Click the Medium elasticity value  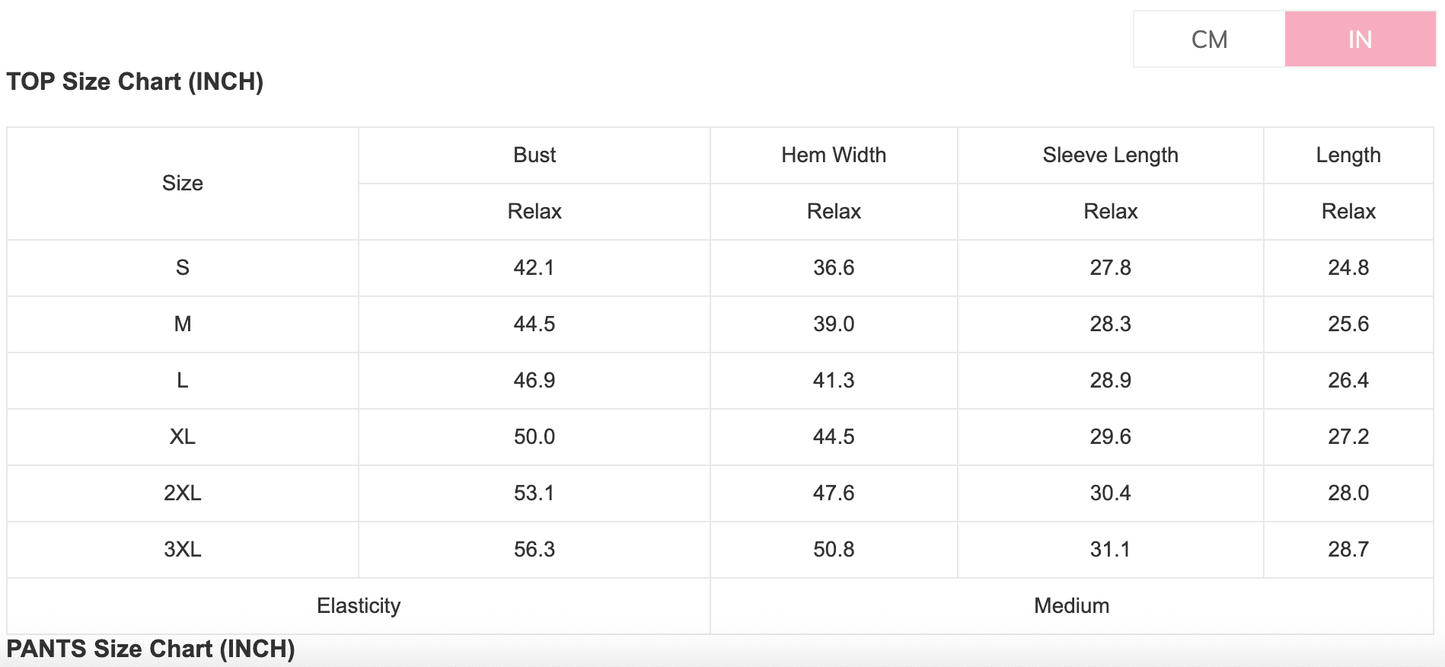point(1071,605)
